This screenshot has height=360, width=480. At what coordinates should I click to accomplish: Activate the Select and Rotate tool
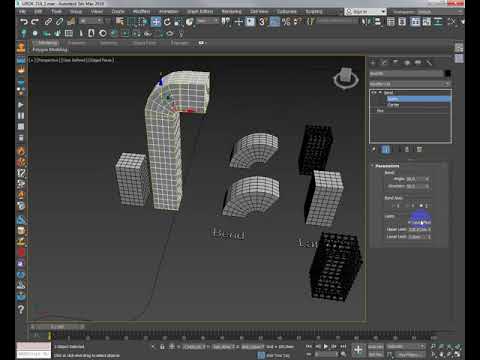(x=167, y=22)
